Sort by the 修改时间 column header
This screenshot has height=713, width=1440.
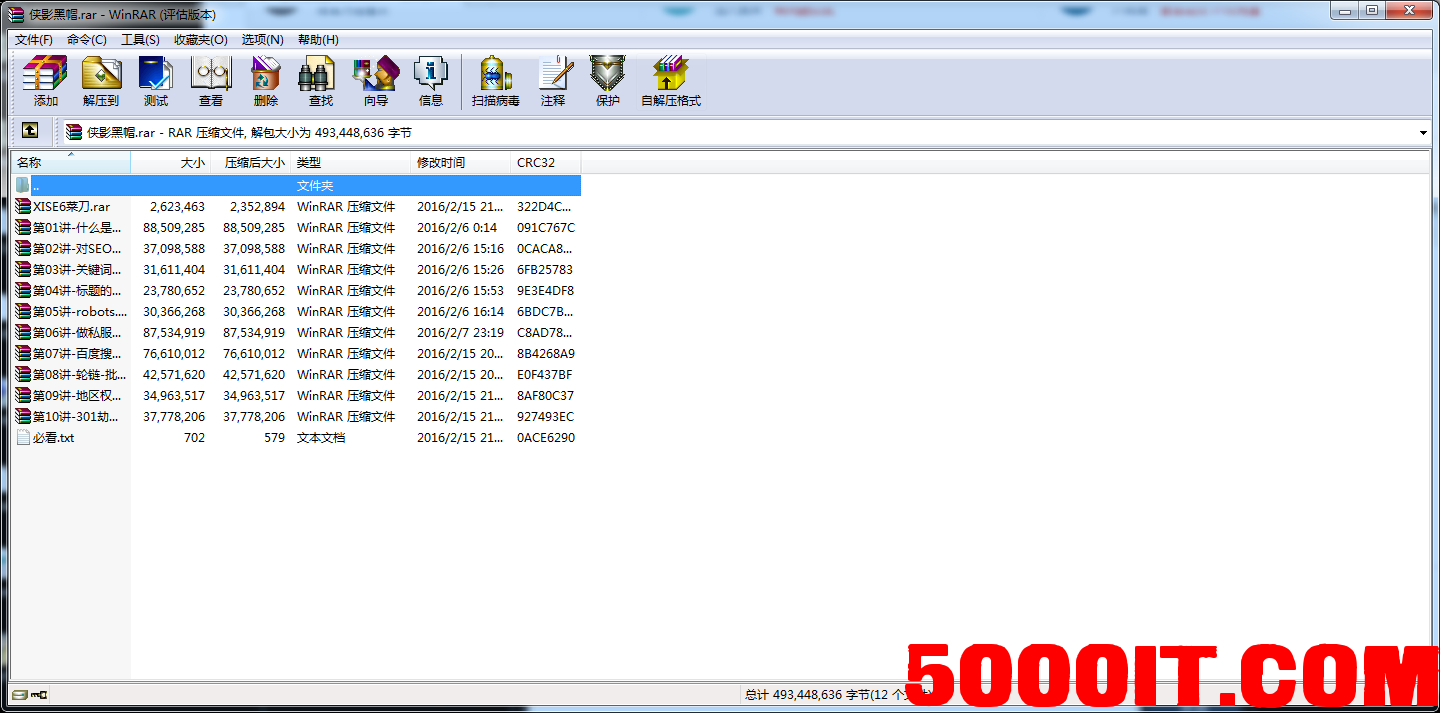pyautogui.click(x=461, y=163)
